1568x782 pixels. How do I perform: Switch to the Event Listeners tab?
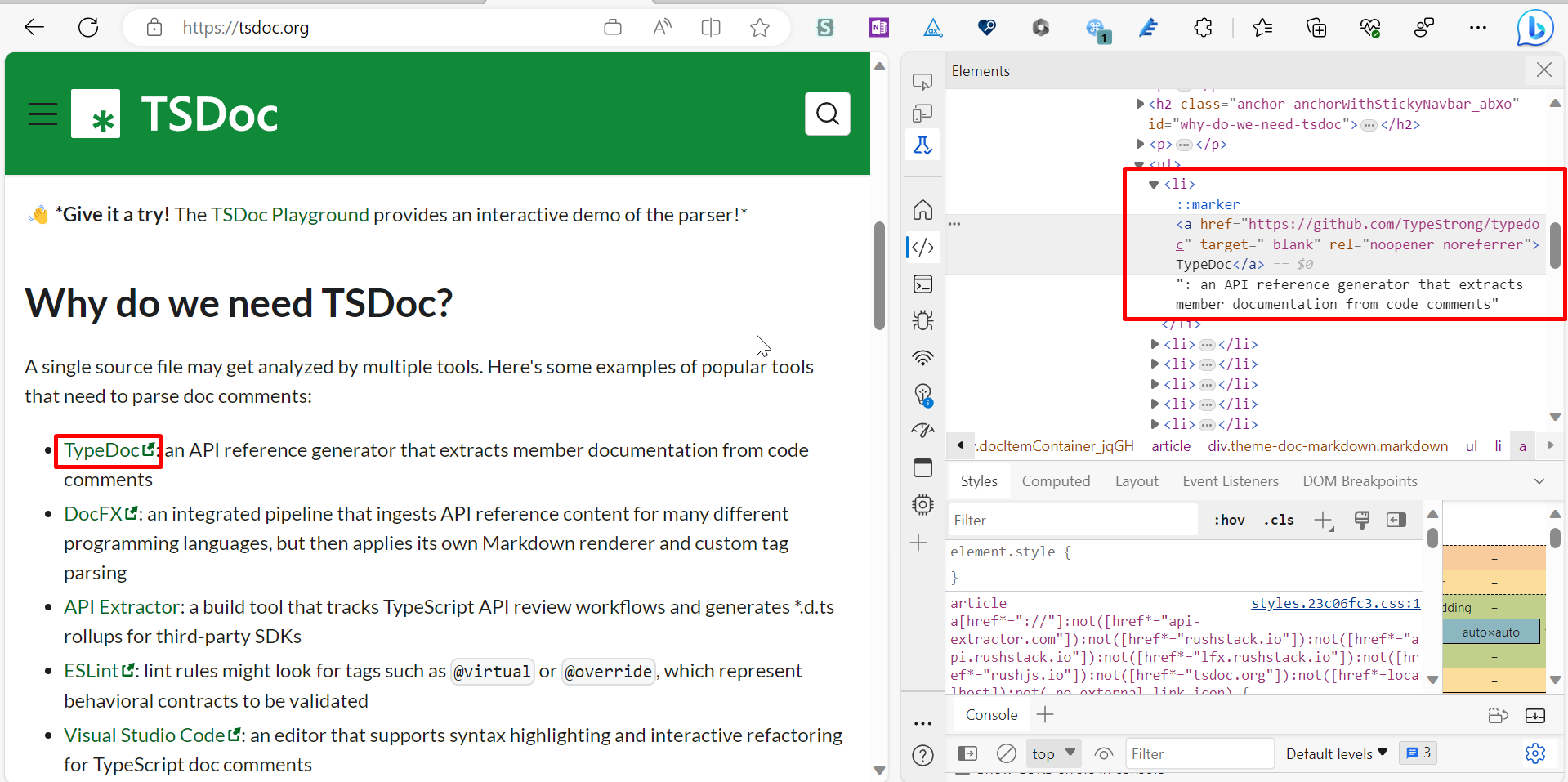pos(1231,480)
